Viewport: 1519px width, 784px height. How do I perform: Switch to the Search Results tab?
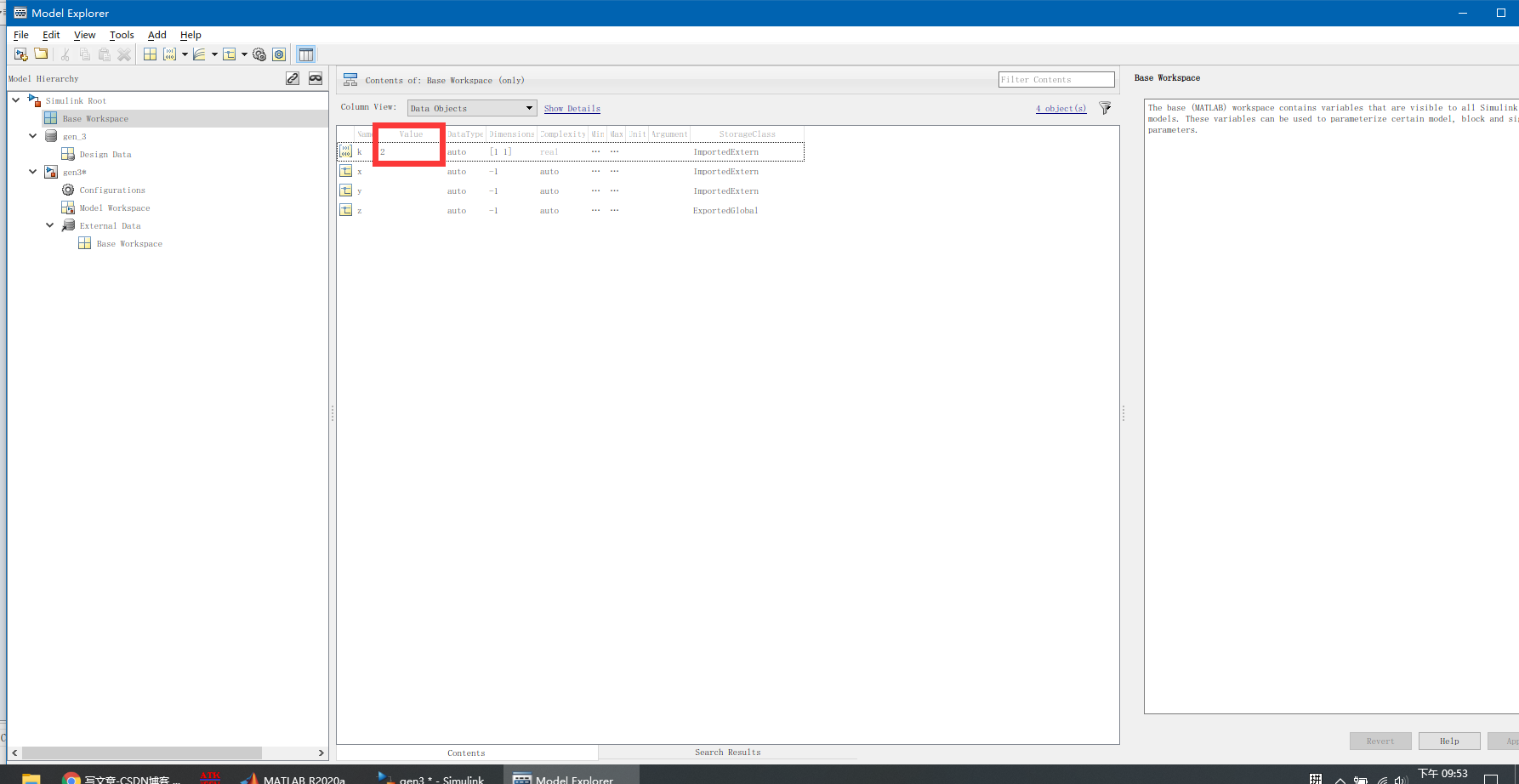point(727,752)
